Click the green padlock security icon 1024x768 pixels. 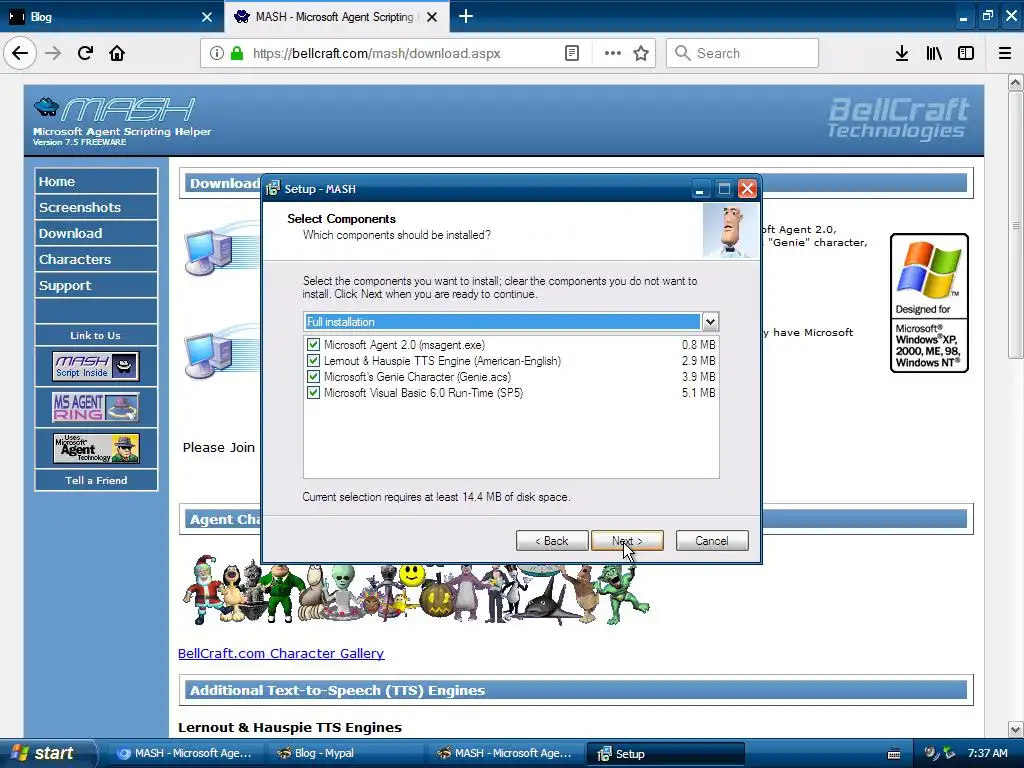(x=237, y=53)
